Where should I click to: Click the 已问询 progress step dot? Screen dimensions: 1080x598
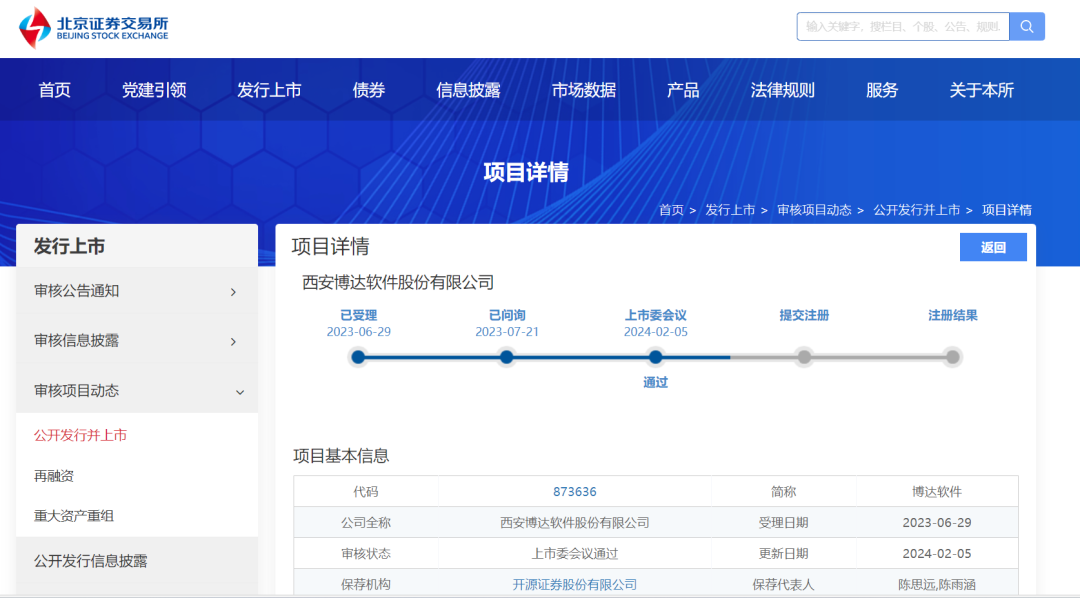coord(506,357)
